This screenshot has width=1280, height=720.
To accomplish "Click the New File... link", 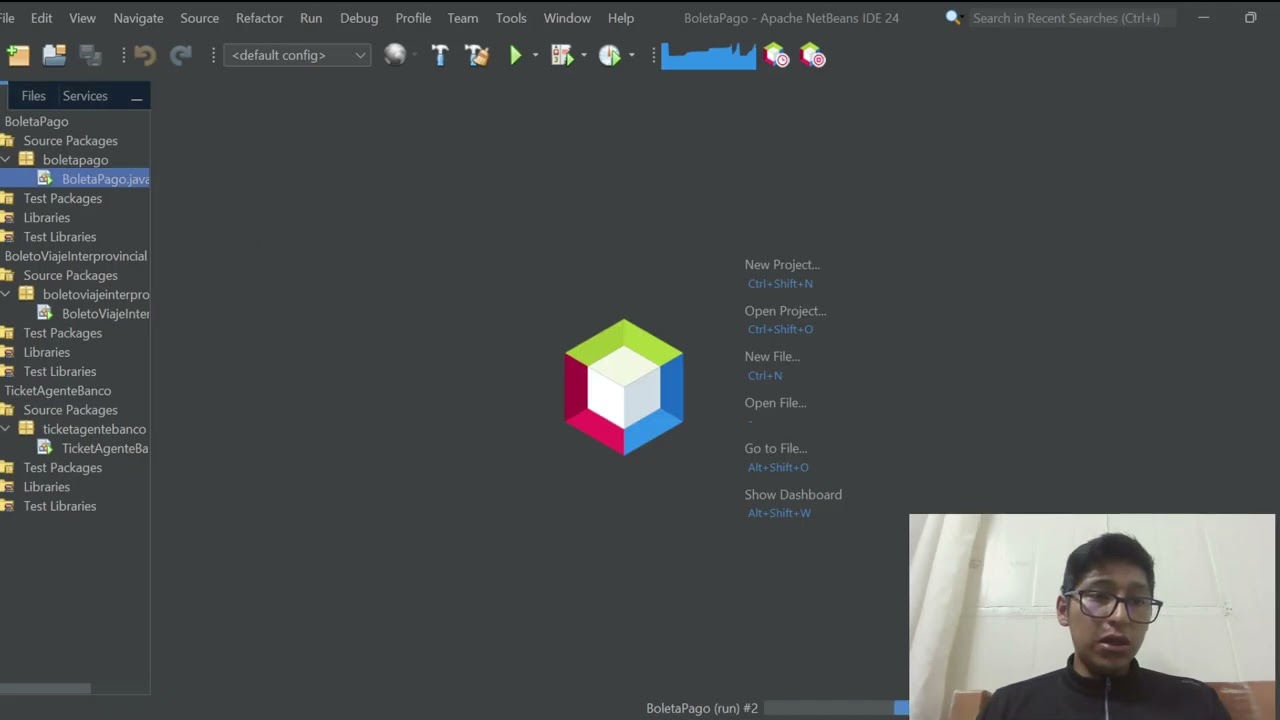I will click(x=772, y=357).
